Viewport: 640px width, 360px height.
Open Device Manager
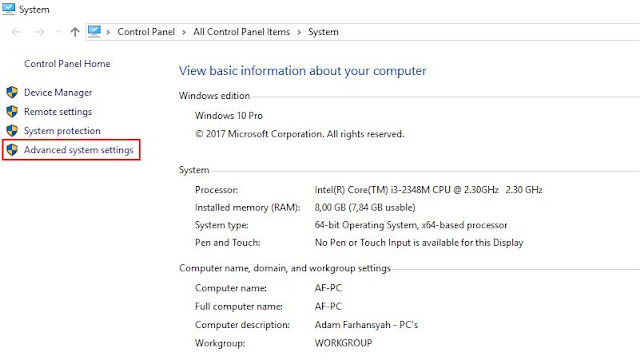pos(58,93)
